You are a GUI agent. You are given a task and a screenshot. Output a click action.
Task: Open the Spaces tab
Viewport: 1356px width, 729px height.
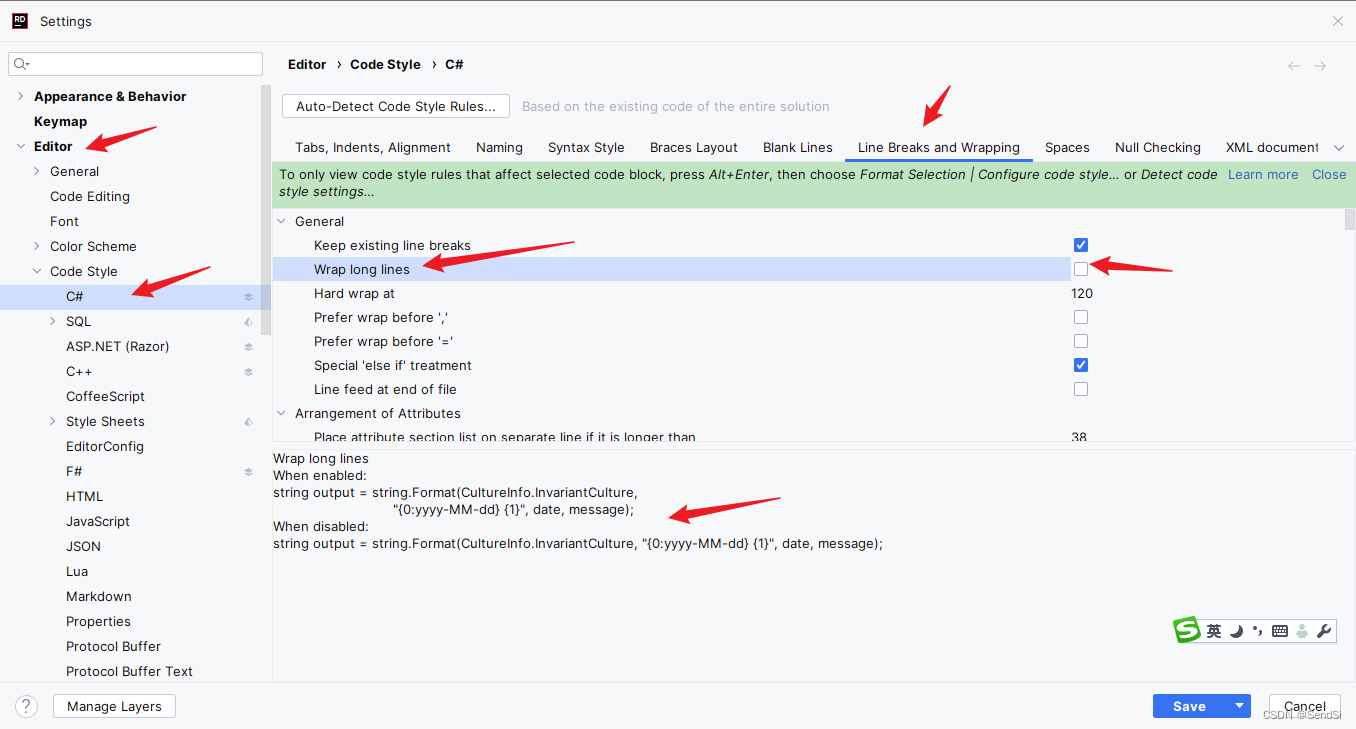click(1067, 147)
